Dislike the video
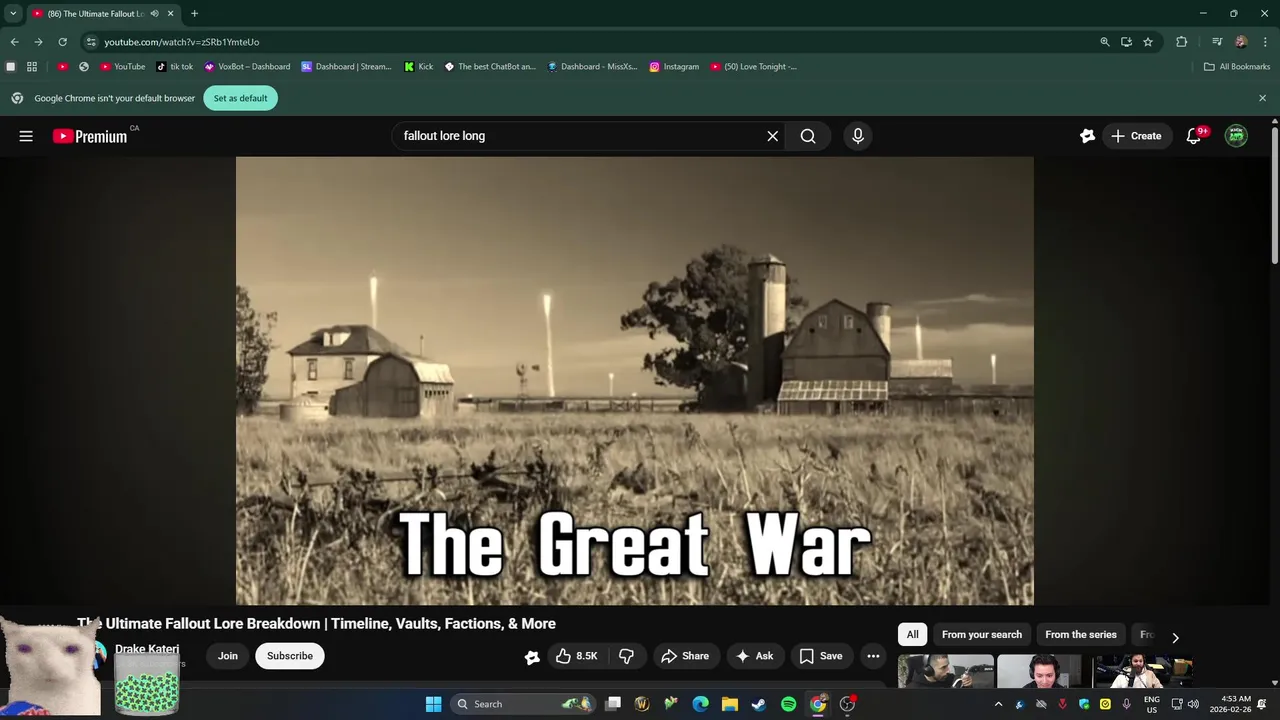This screenshot has width=1280, height=720. click(x=627, y=656)
